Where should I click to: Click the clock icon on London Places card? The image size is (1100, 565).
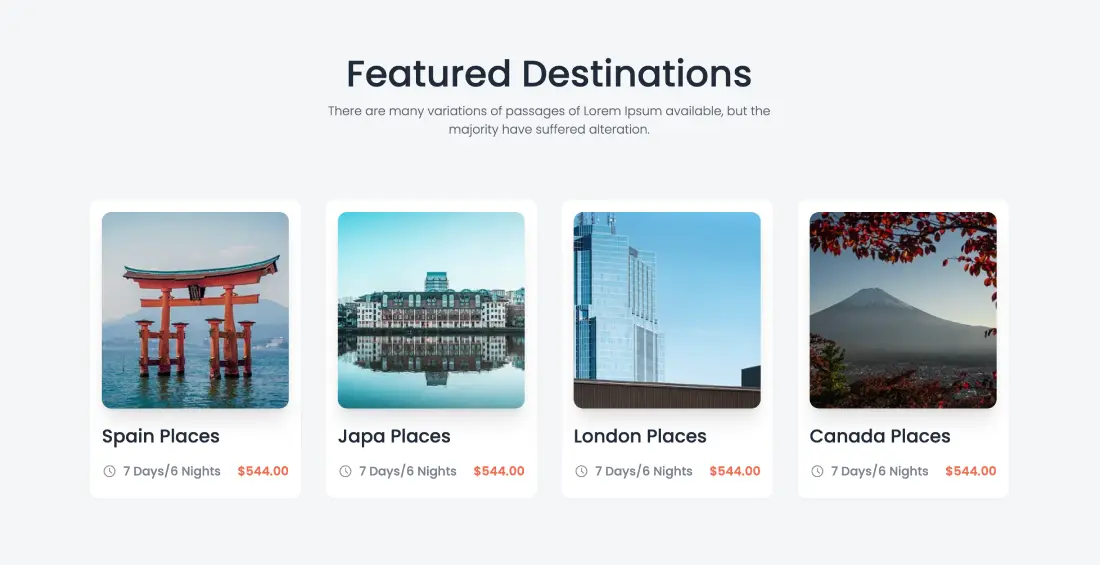581,471
